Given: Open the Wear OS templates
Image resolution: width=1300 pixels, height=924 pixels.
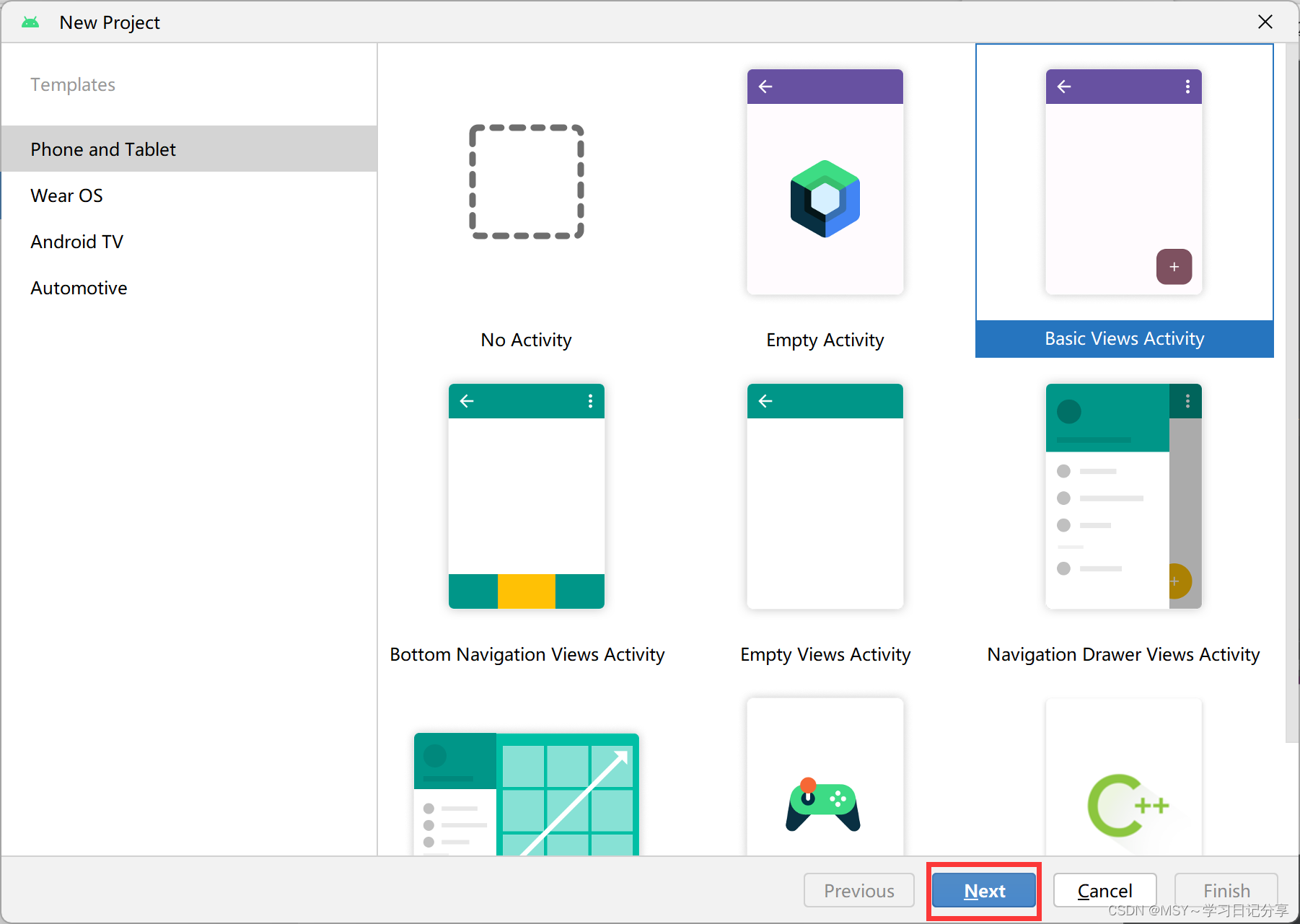Looking at the screenshot, I should click(x=189, y=195).
